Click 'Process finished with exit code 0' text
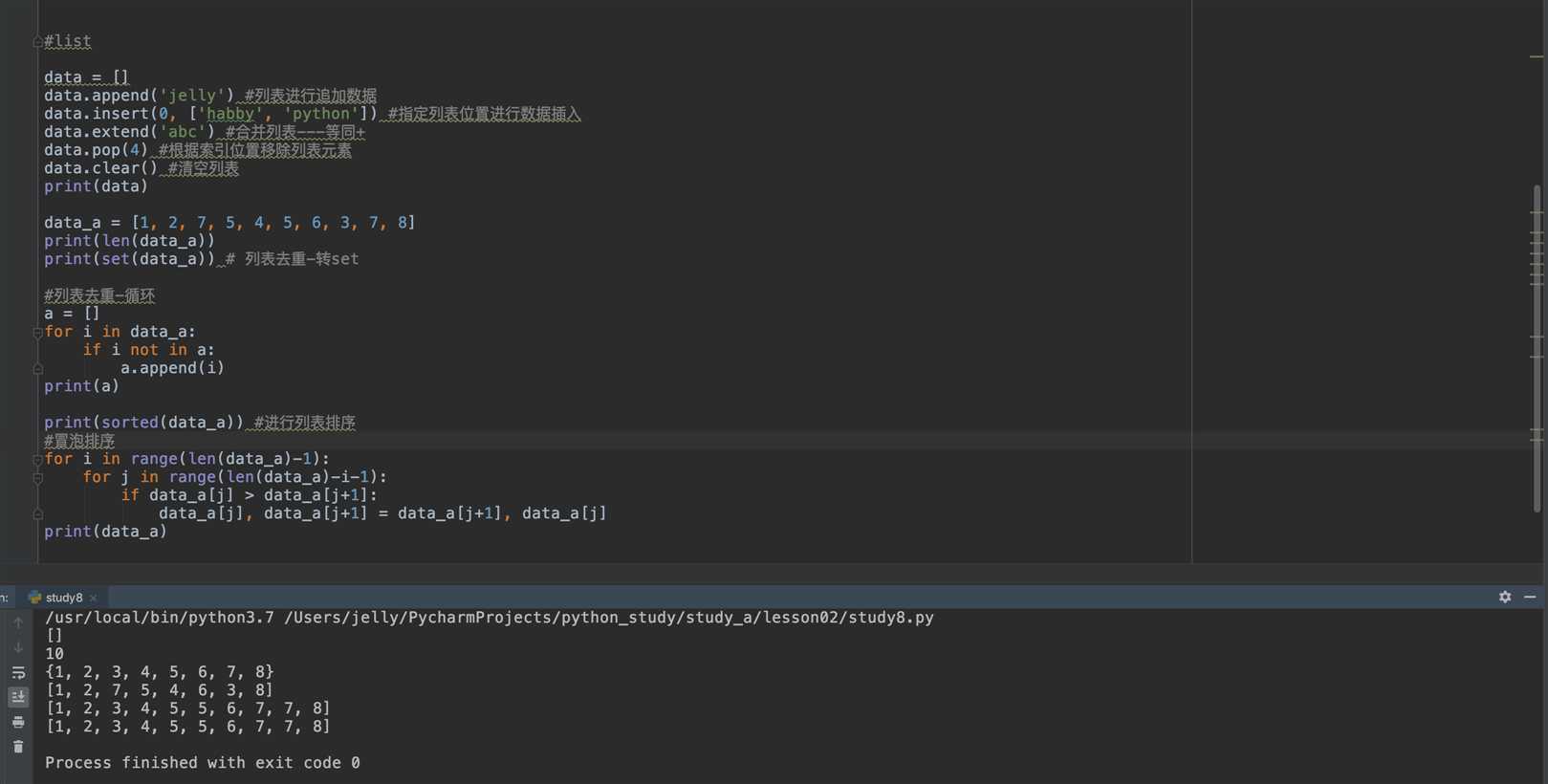 [203, 763]
